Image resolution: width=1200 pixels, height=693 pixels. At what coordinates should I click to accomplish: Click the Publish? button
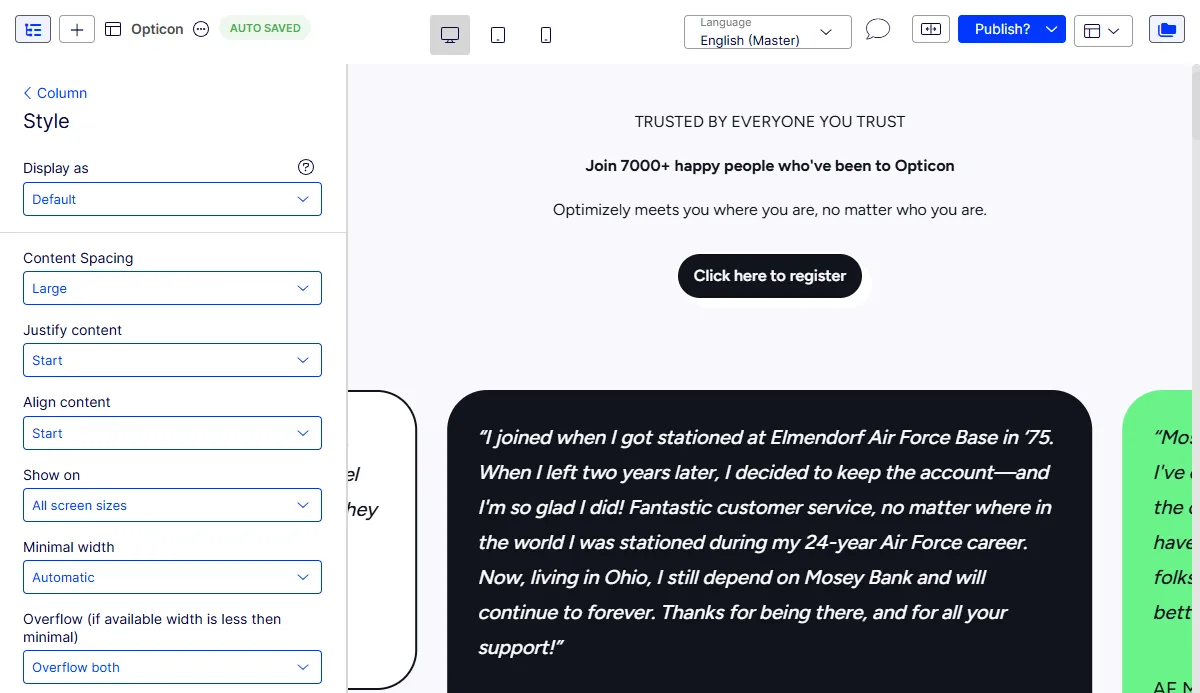click(x=1000, y=29)
